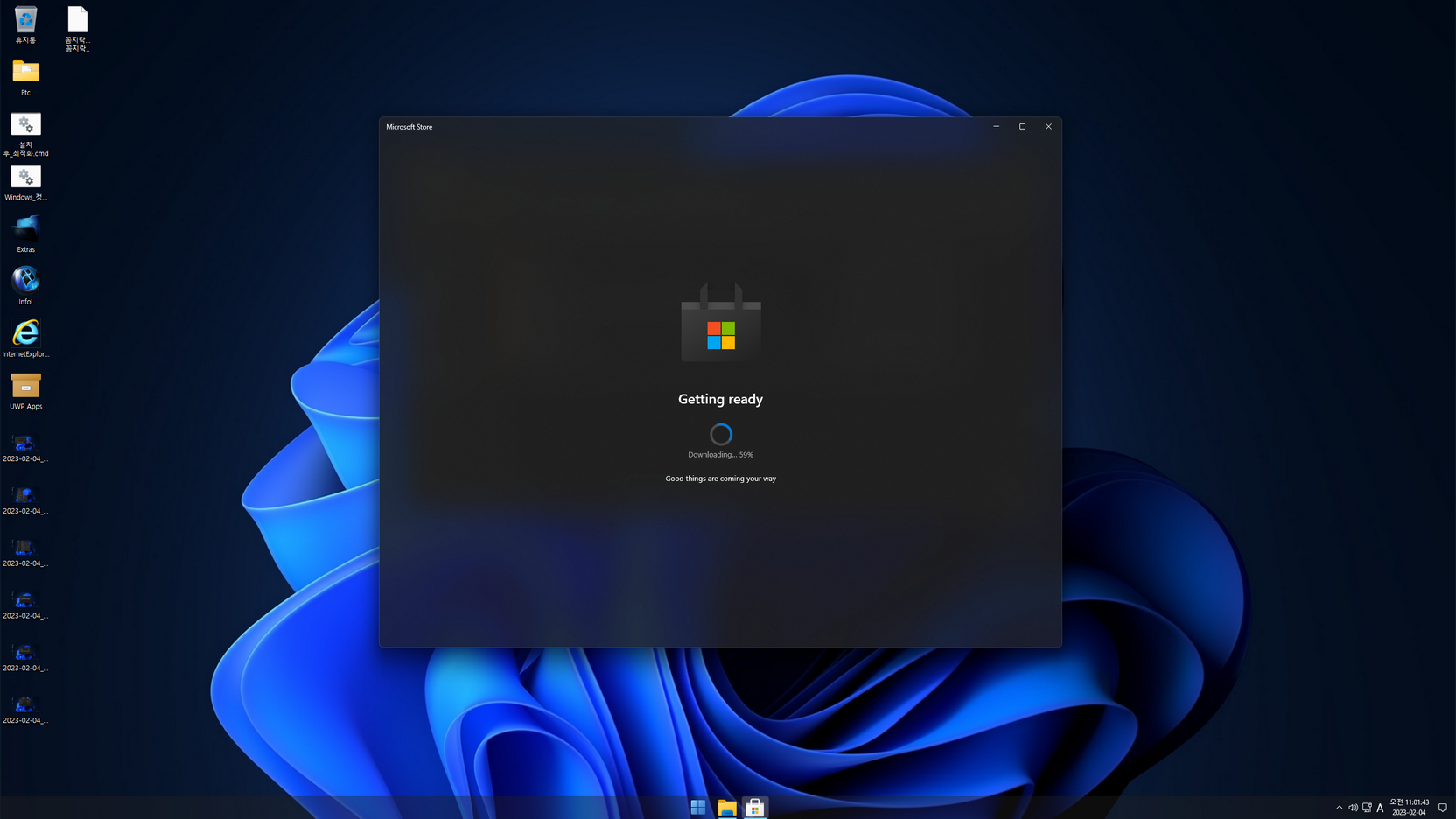
Task: Select the bottom-most 2023-02-04 screenshot file
Action: pos(25,710)
